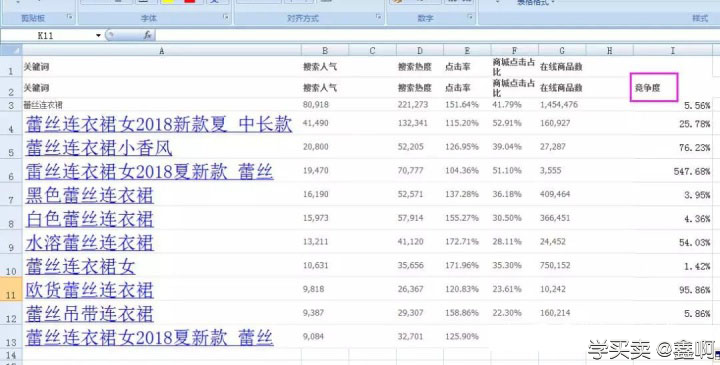
Task: Select column E header
Action: click(x=467, y=51)
